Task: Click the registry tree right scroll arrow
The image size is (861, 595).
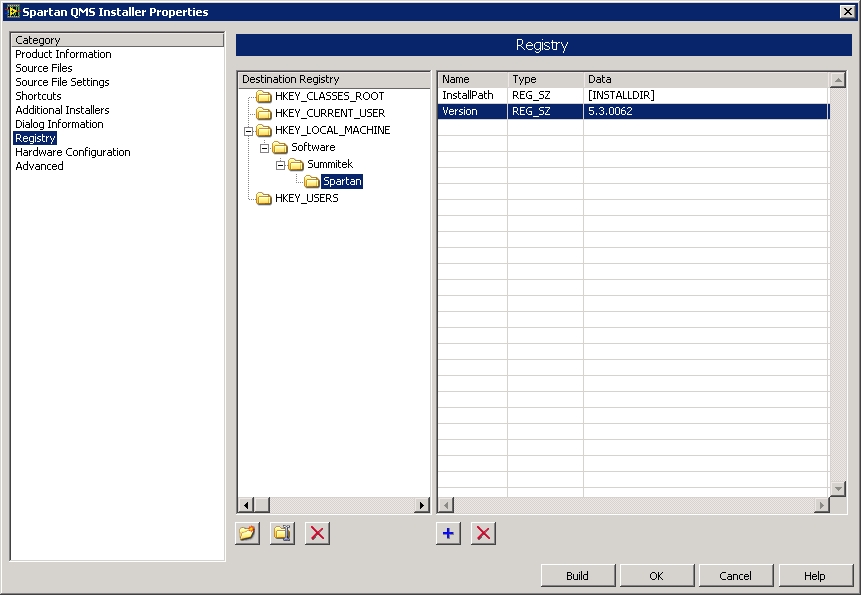Action: click(x=422, y=505)
